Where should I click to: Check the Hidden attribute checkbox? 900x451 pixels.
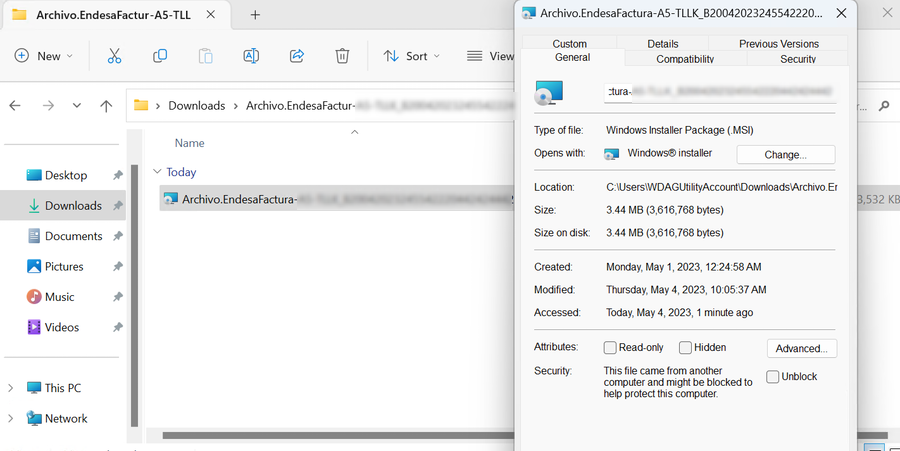685,348
